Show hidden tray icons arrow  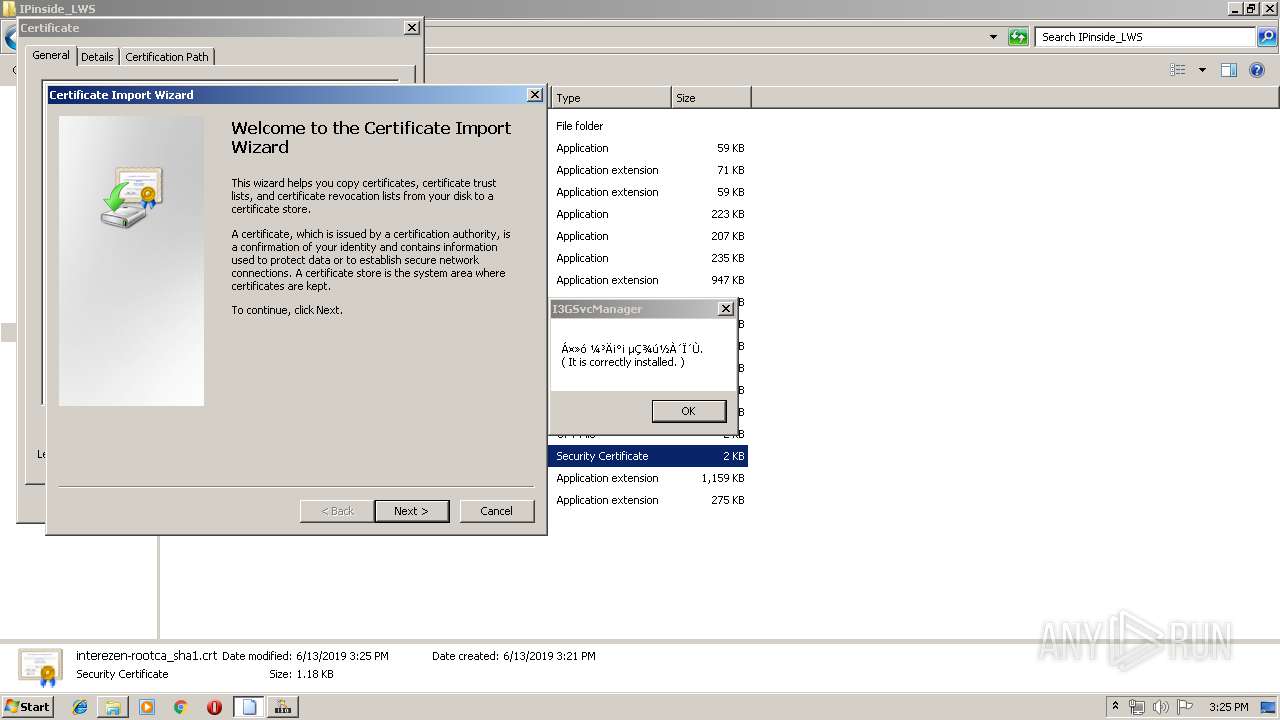[1116, 707]
